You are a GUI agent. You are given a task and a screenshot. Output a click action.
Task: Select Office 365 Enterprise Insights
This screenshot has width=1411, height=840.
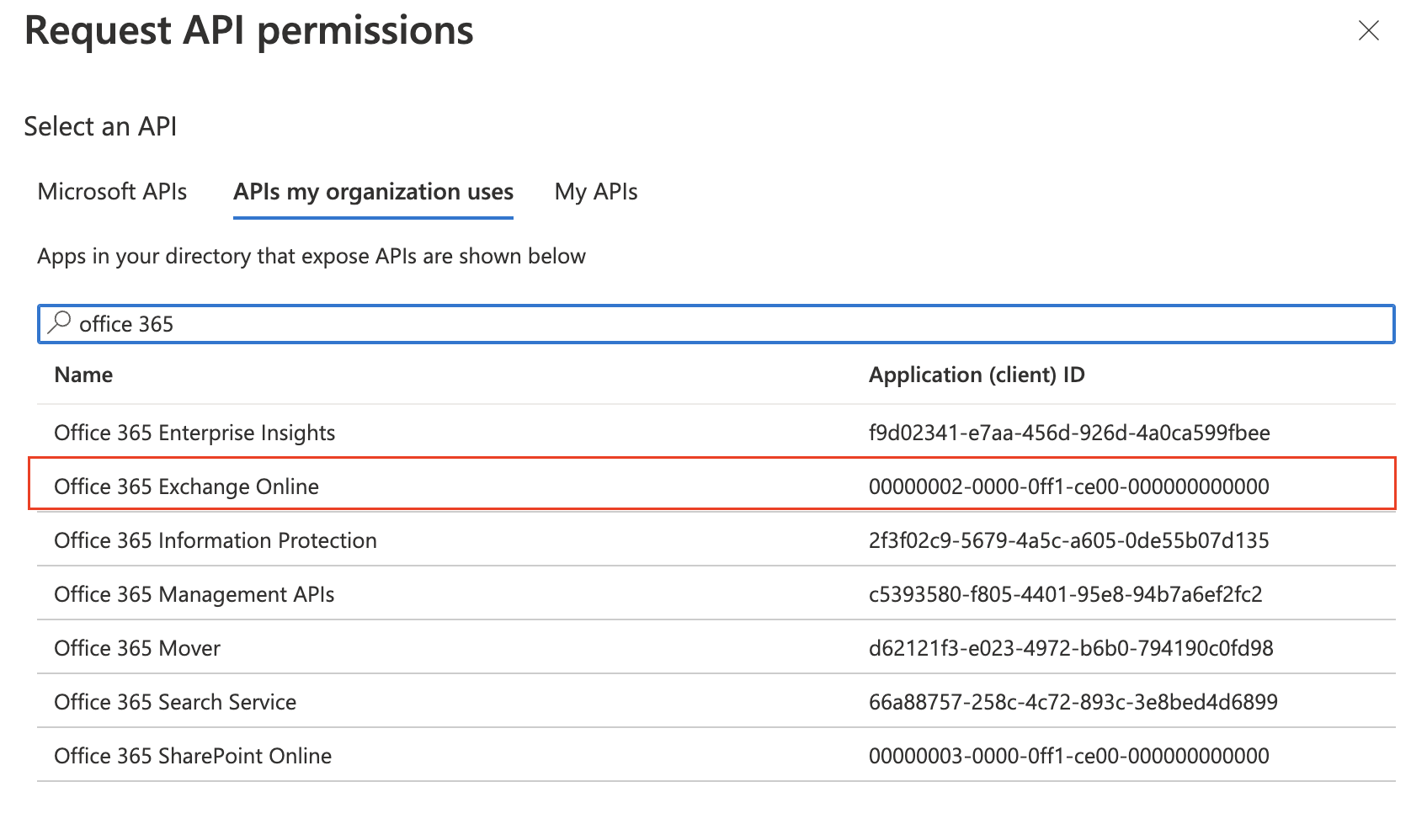[x=194, y=433]
